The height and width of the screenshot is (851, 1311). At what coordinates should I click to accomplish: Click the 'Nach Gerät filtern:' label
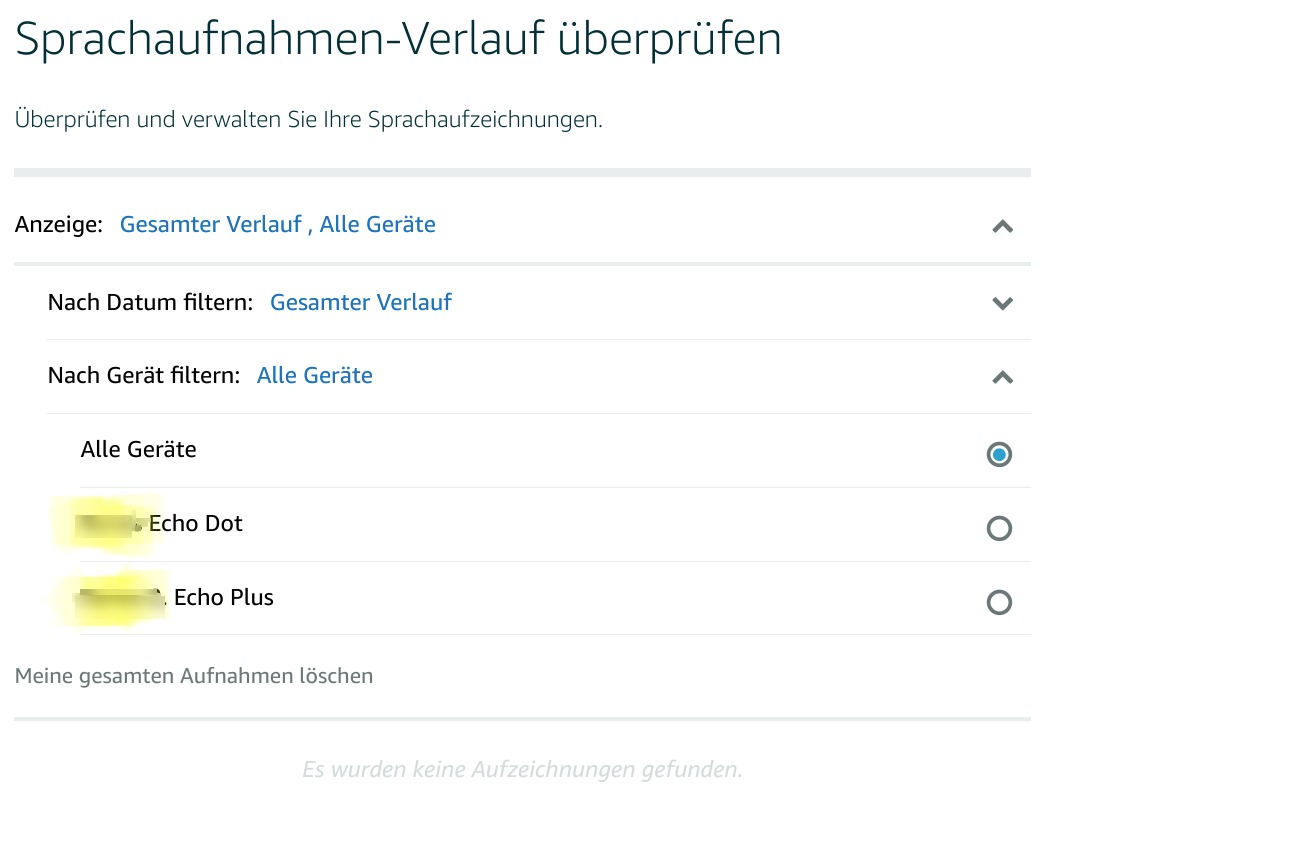click(144, 376)
